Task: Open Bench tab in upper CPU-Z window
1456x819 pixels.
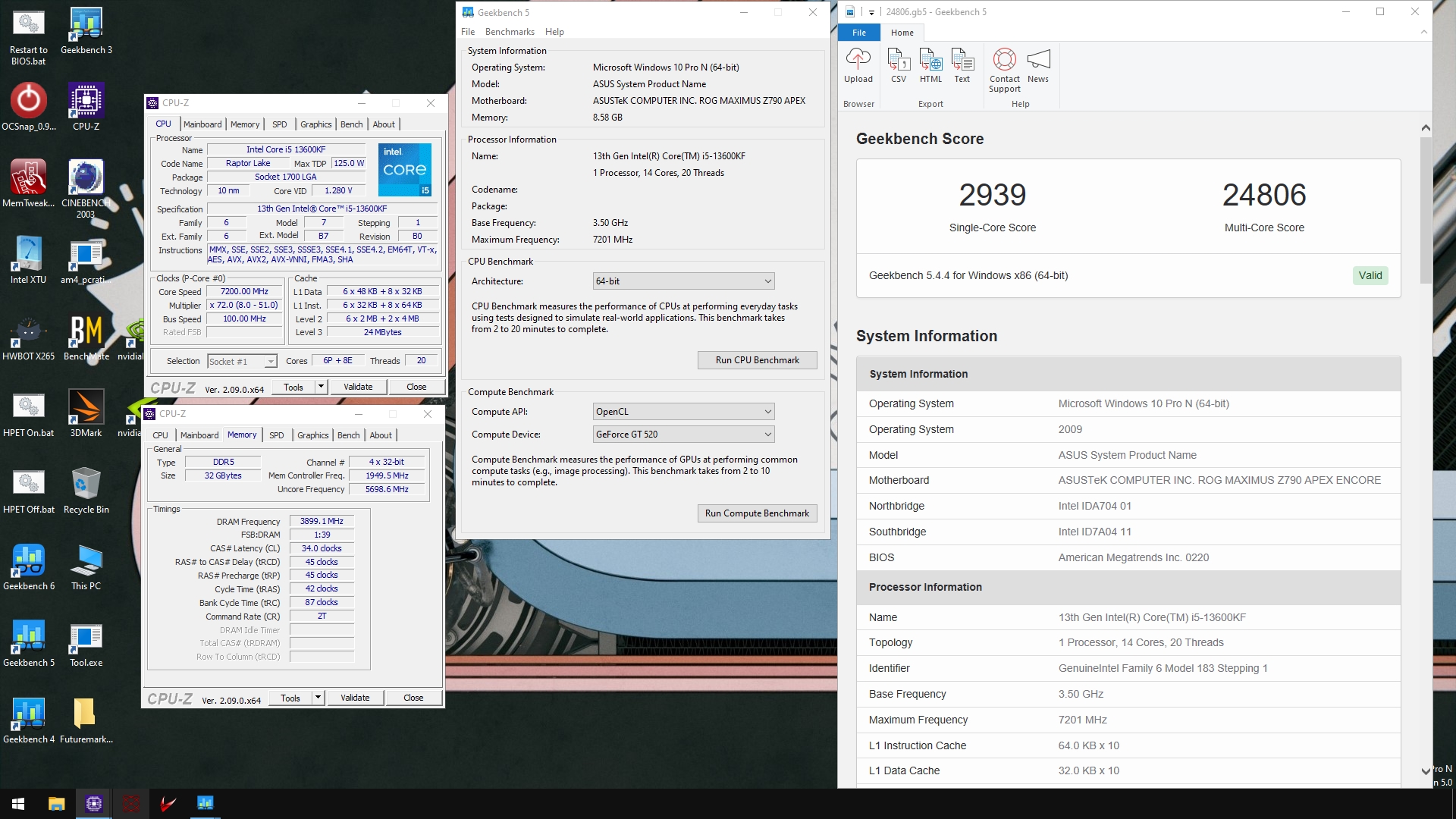Action: pyautogui.click(x=351, y=124)
